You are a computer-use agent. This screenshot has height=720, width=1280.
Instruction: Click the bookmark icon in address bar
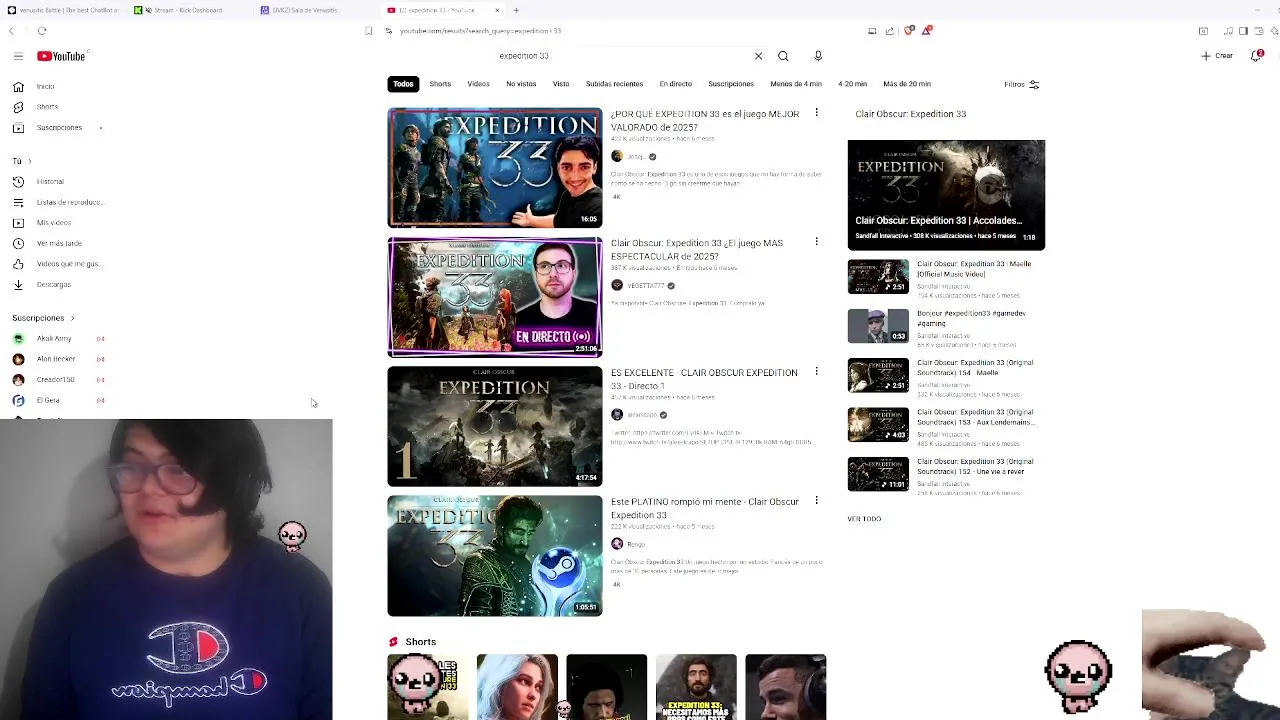pos(368,31)
